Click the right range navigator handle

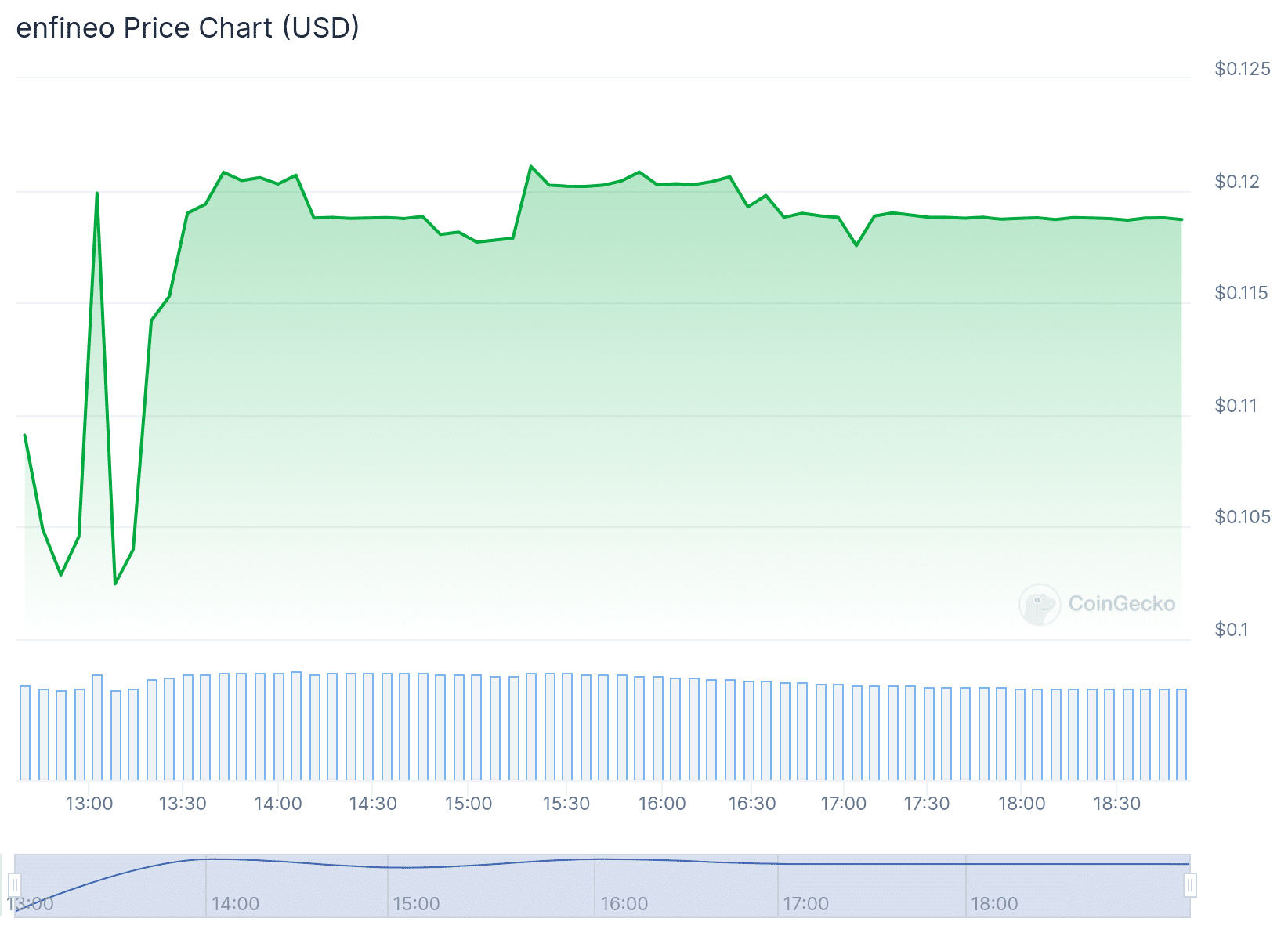(x=1190, y=886)
